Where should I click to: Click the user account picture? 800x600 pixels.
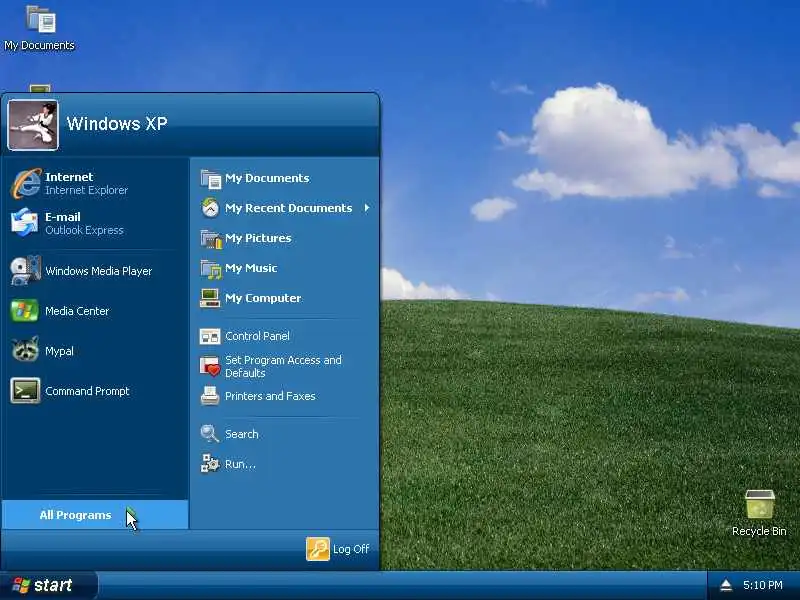33,125
